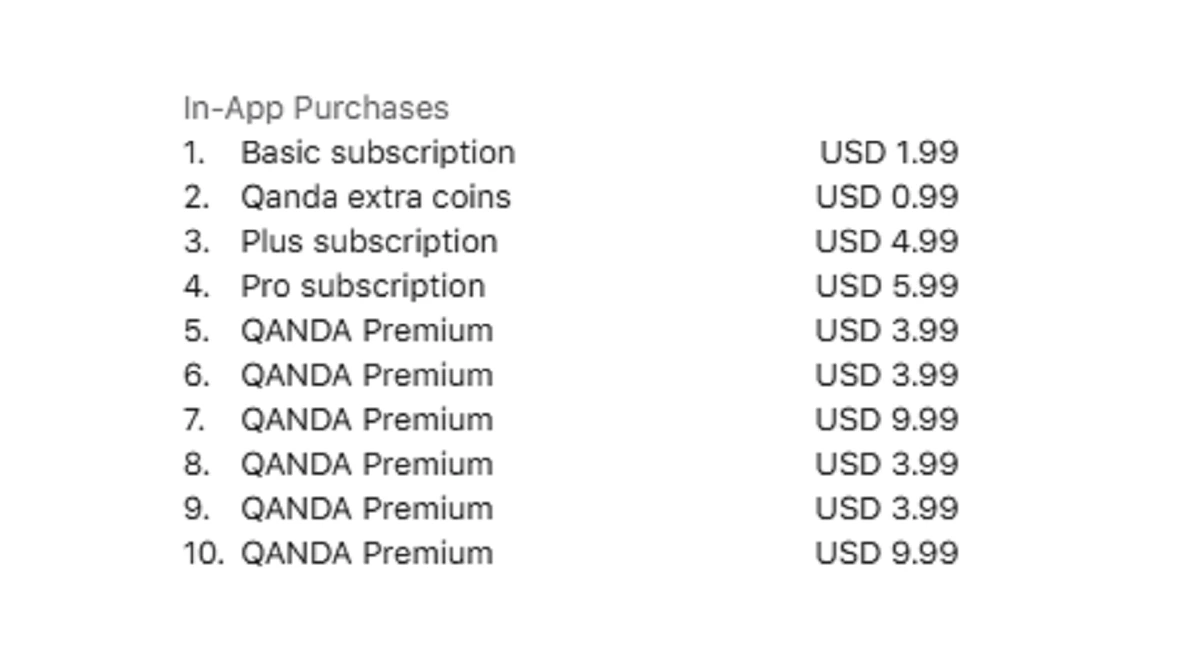Select the USD 0.99 price
The width and height of the screenshot is (1200, 648).
tap(886, 197)
